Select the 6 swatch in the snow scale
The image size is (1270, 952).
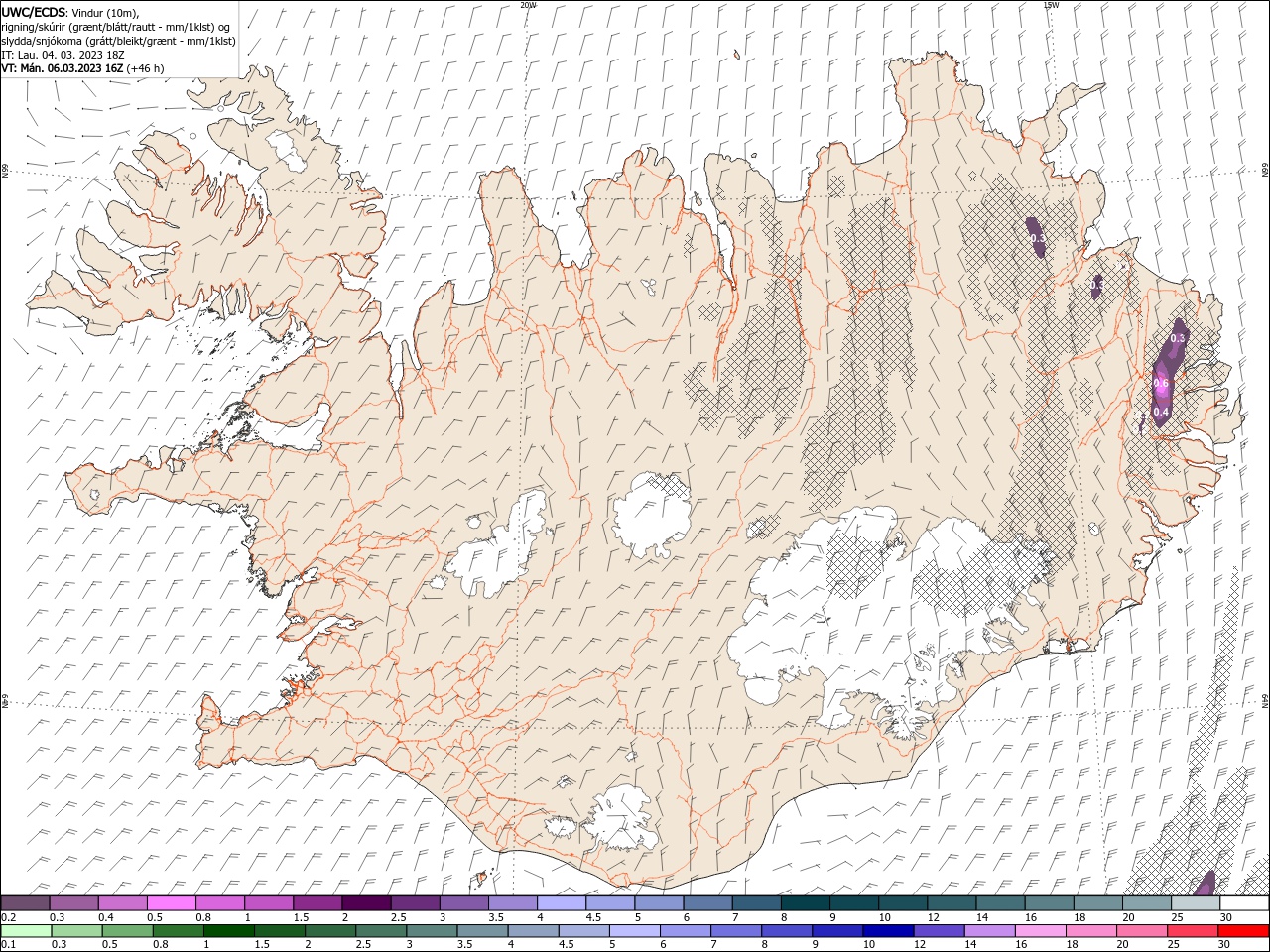coord(707,903)
